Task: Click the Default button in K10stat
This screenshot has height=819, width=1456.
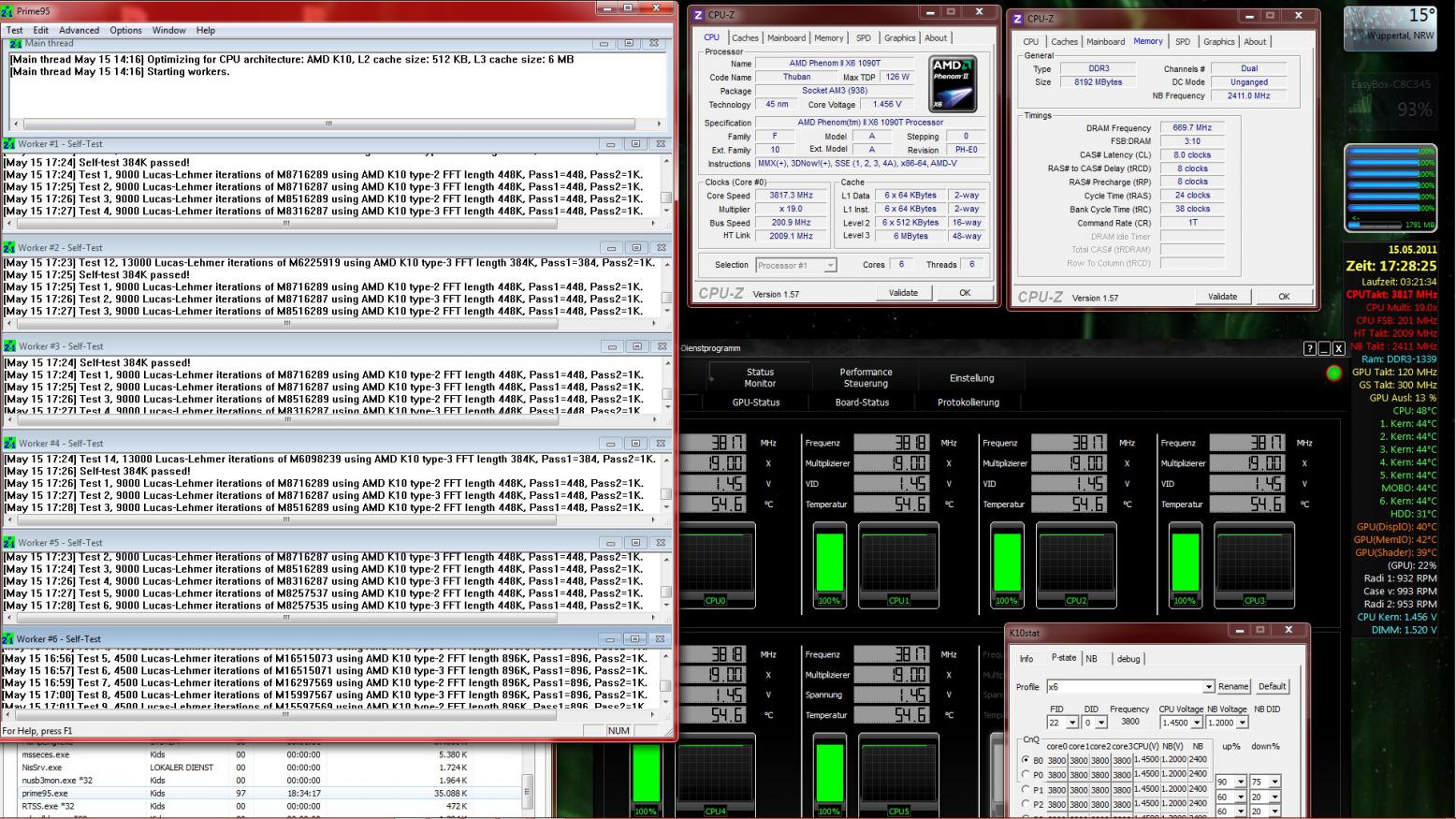Action: pyautogui.click(x=1272, y=687)
